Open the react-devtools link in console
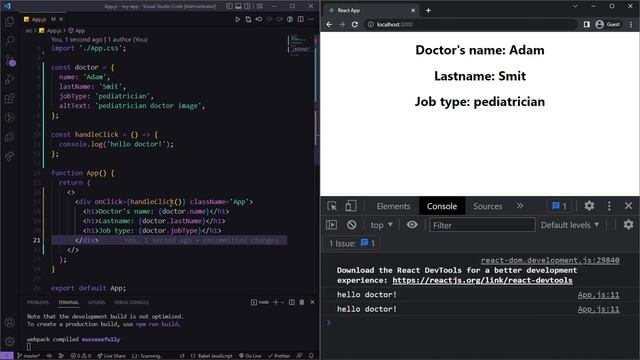Image resolution: width=640 pixels, height=360 pixels. point(482,280)
